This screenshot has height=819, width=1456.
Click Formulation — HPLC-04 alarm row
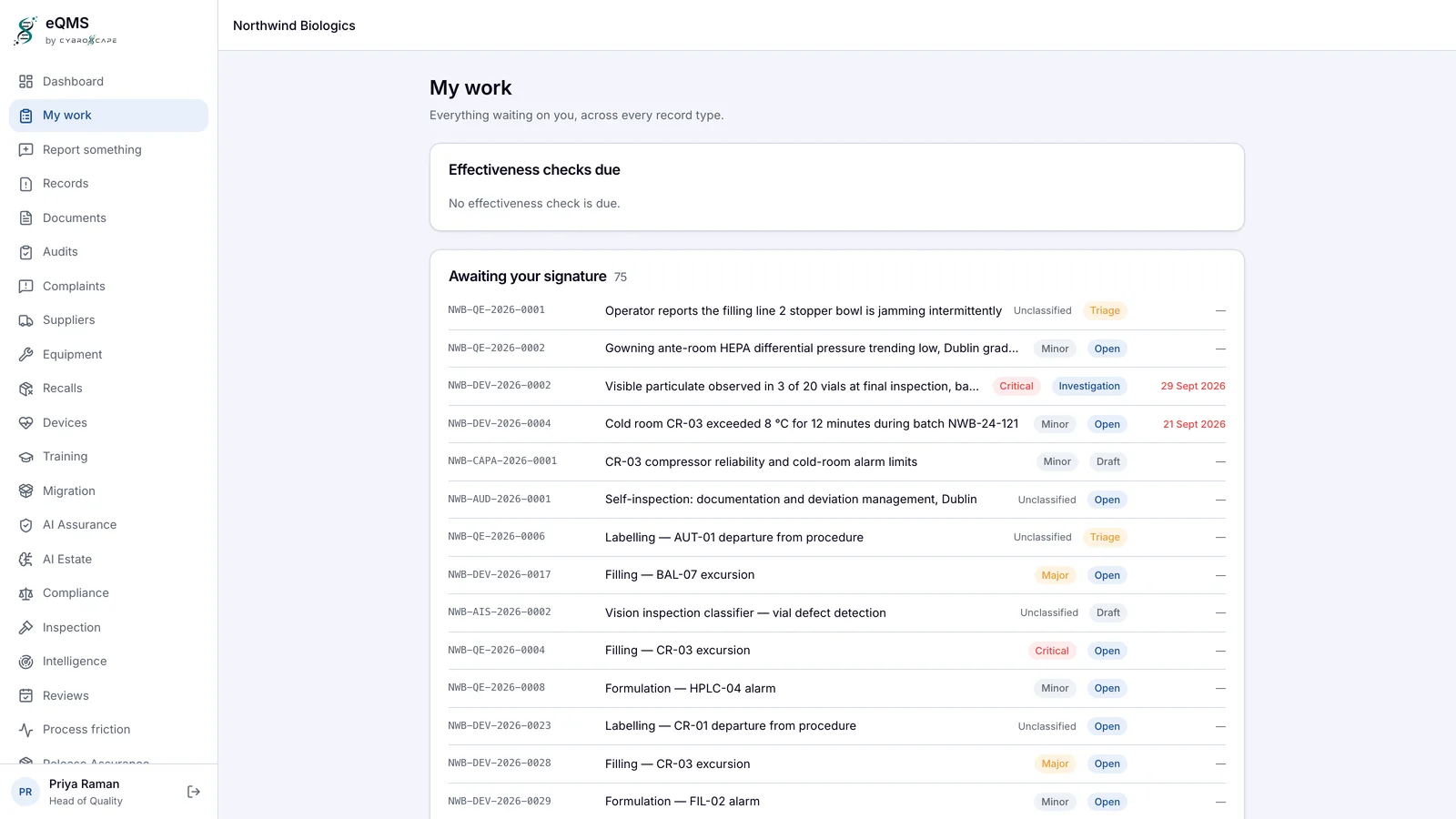coord(836,688)
